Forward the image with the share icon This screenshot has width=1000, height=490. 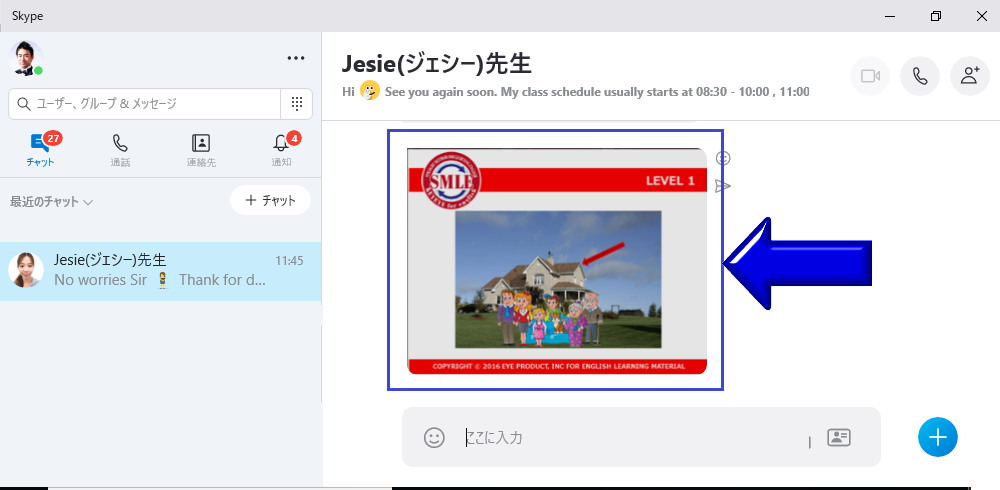[x=723, y=186]
